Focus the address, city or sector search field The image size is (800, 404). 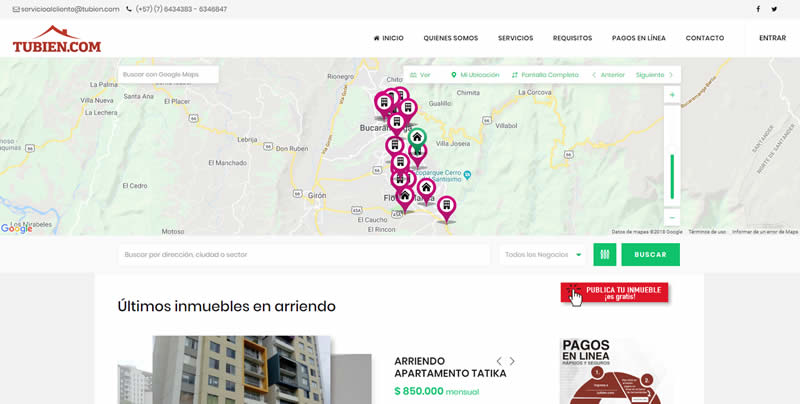pyautogui.click(x=304, y=255)
